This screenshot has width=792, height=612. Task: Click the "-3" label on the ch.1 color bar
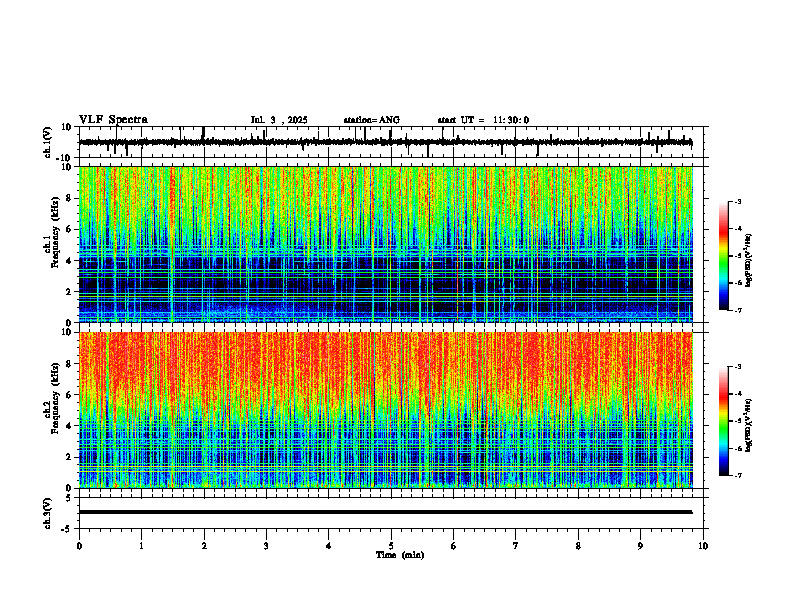pos(738,202)
